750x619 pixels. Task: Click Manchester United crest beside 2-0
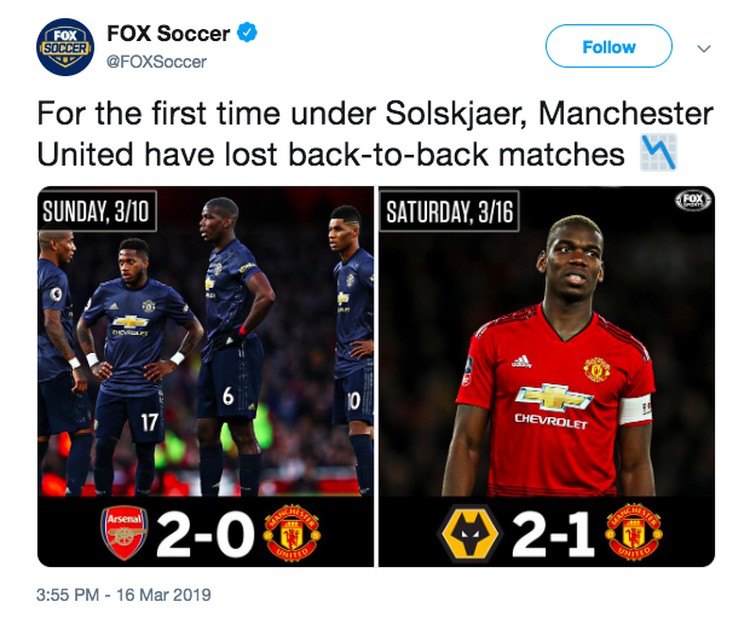(292, 533)
